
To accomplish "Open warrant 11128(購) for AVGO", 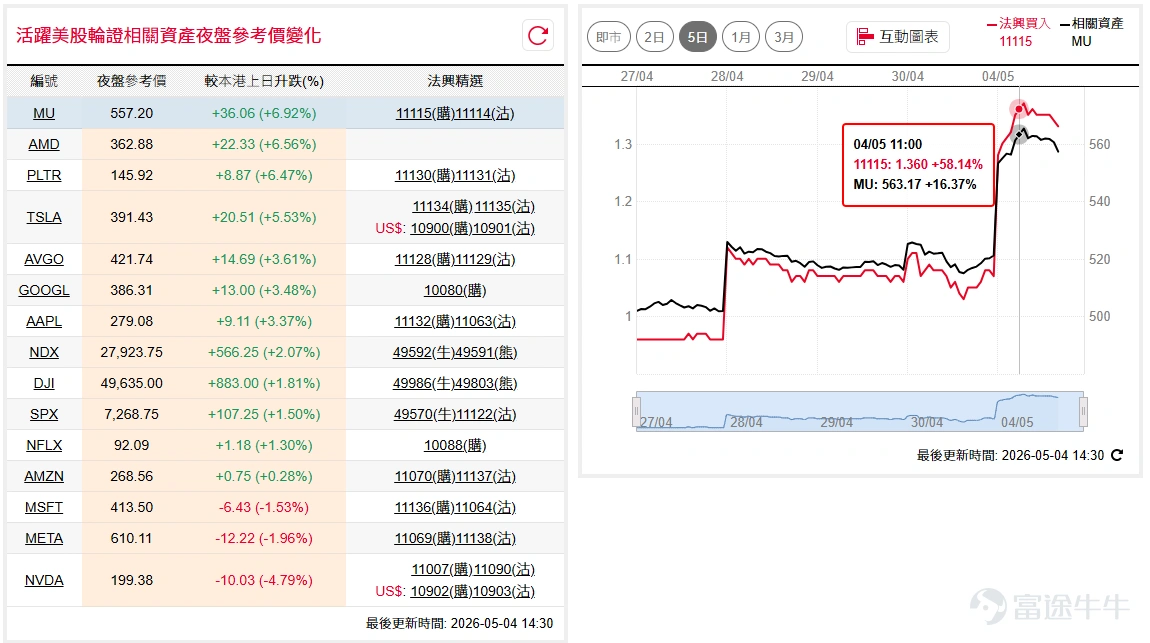I will tap(425, 259).
